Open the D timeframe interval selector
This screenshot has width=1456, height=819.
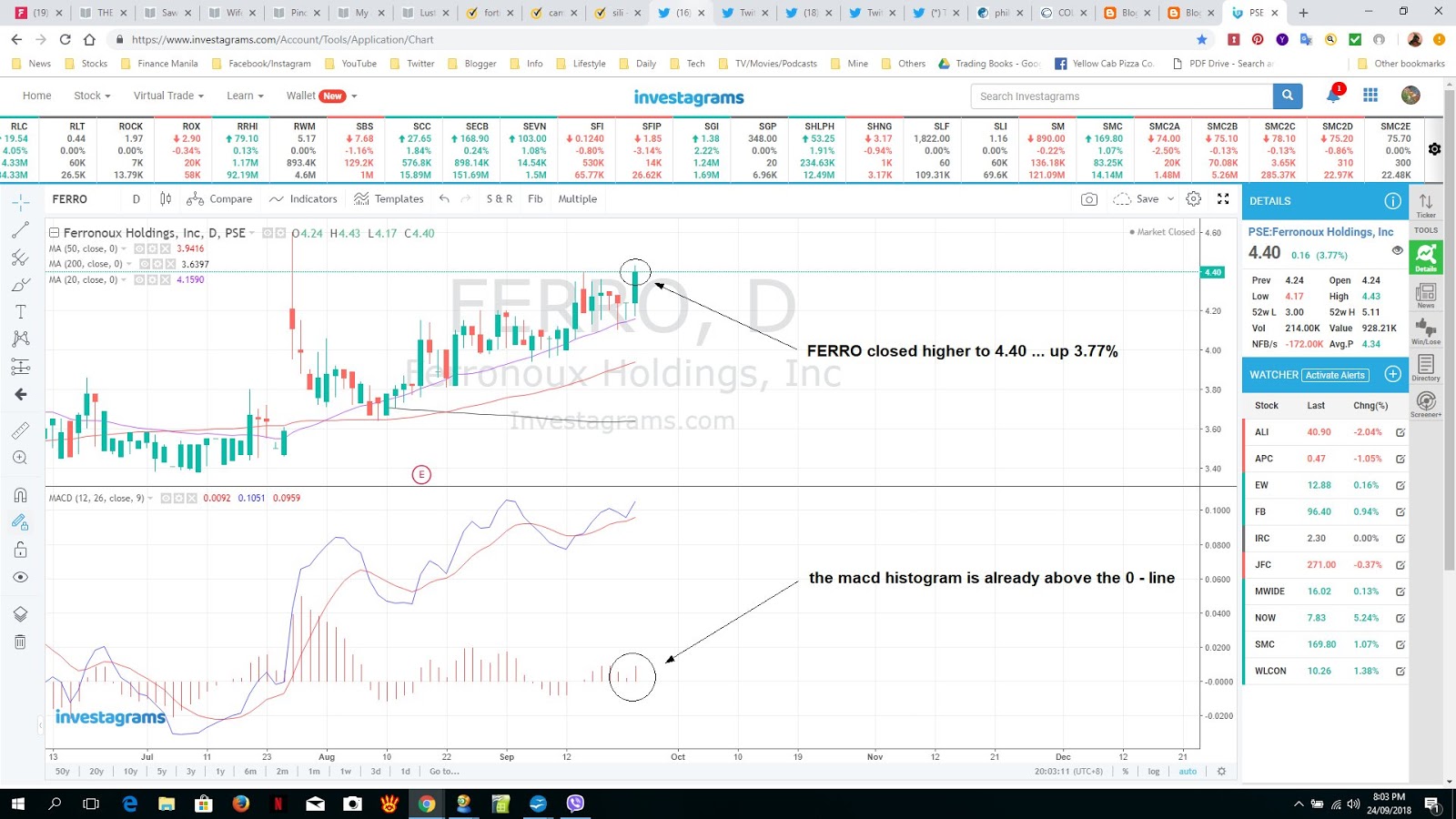[x=136, y=198]
